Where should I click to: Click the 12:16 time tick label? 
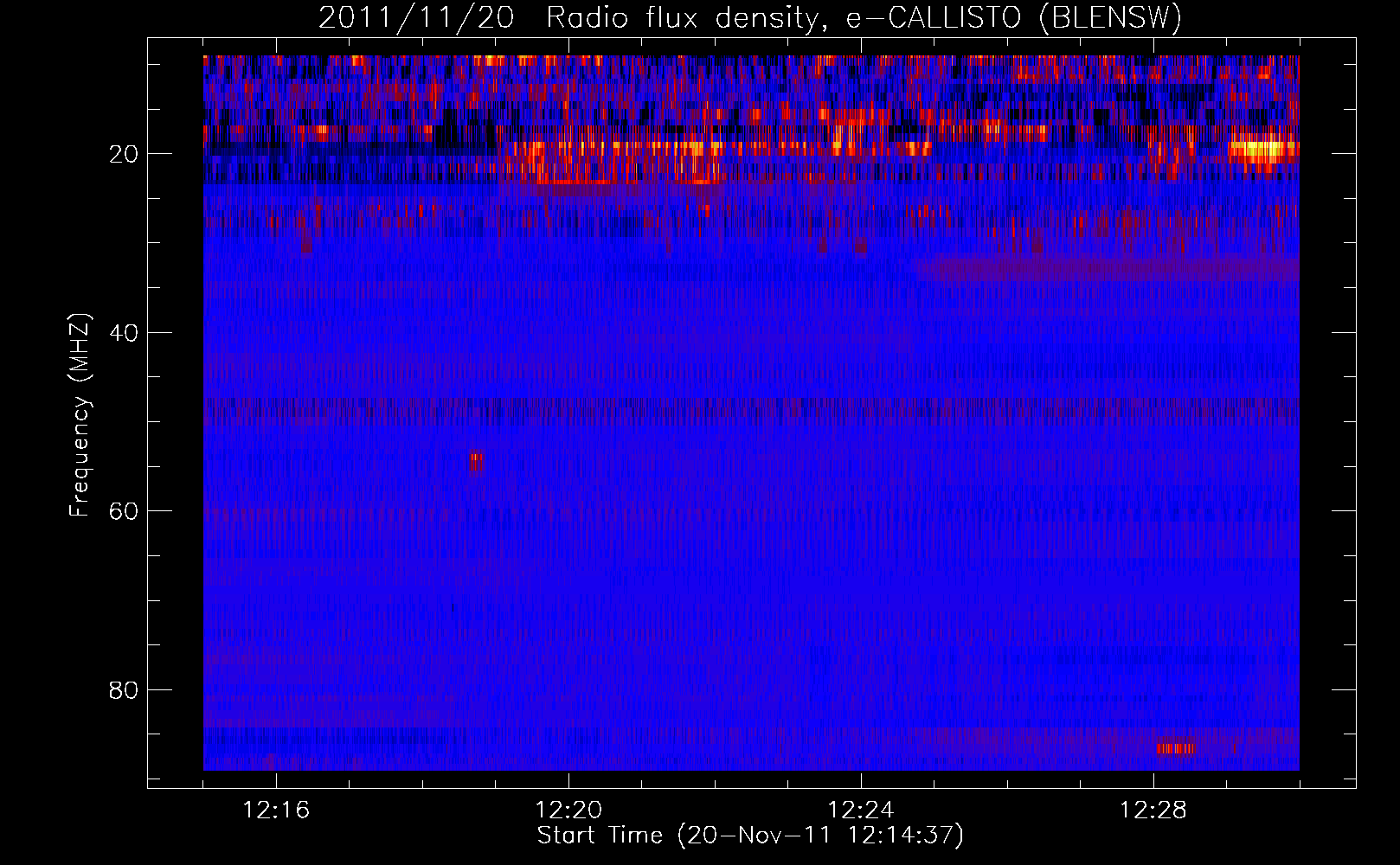click(276, 810)
